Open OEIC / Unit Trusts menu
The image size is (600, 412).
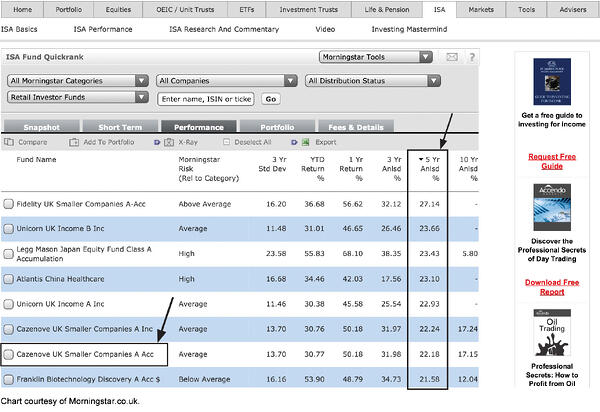(x=185, y=10)
